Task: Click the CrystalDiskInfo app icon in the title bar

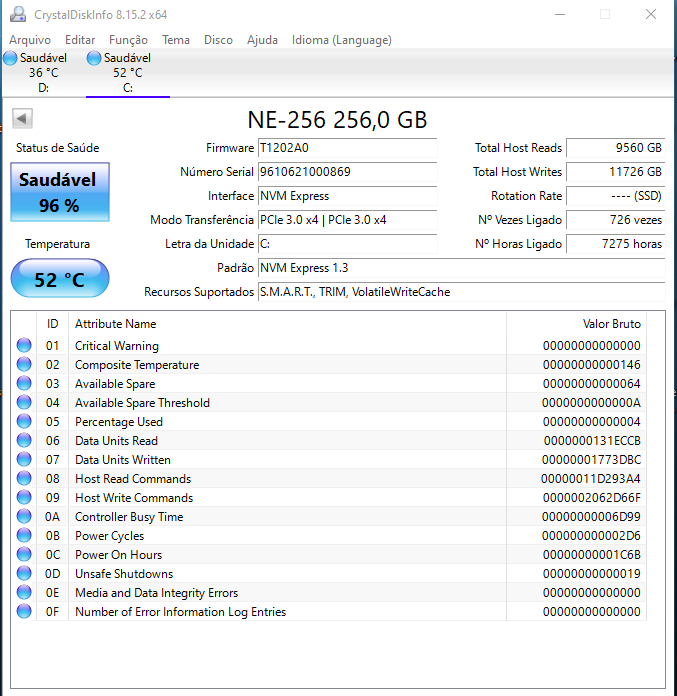Action: click(18, 14)
